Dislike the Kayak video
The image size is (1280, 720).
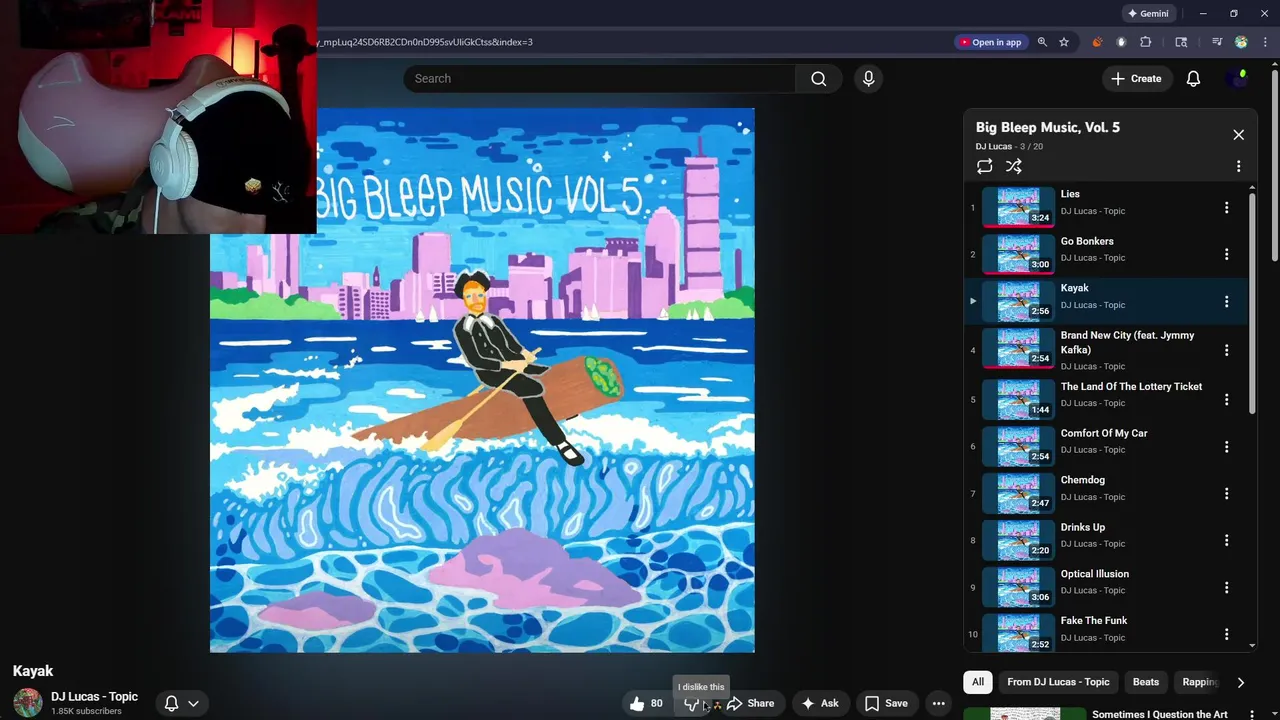pyautogui.click(x=692, y=704)
